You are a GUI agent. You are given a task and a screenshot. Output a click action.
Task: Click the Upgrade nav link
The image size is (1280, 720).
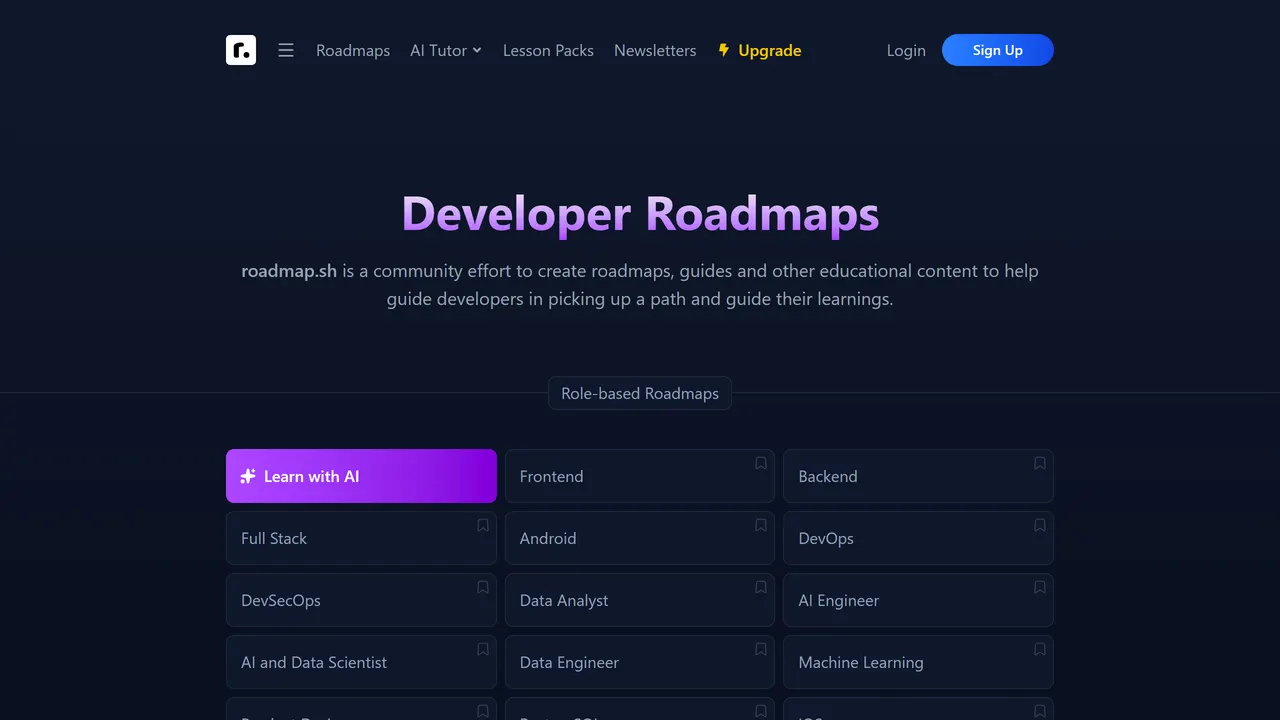point(760,50)
